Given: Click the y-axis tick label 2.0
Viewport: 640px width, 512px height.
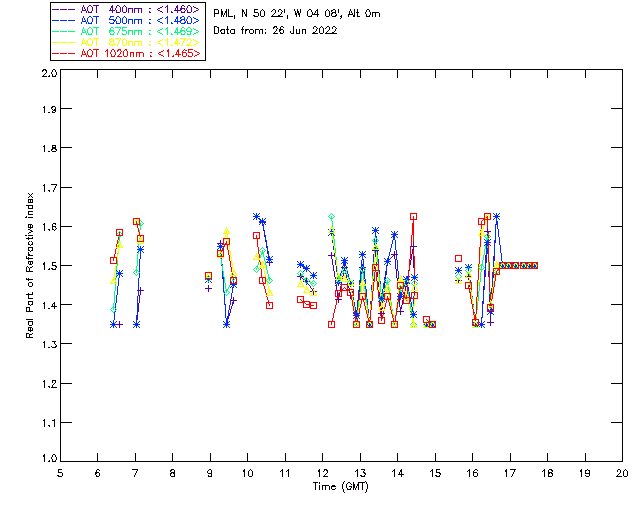Looking at the screenshot, I should click(x=49, y=73).
